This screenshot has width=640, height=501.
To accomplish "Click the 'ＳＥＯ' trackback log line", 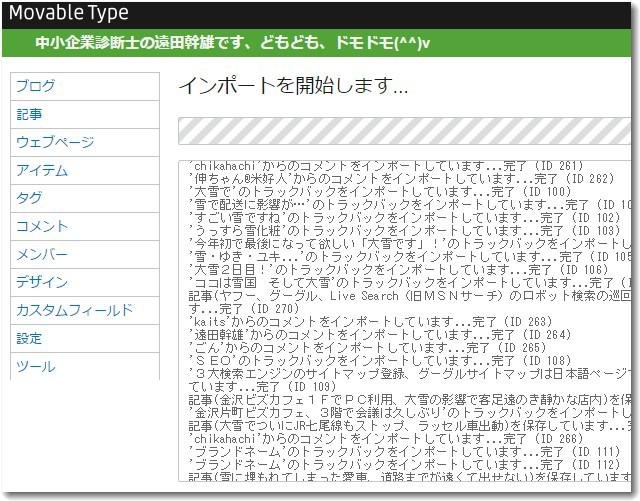I will tap(380, 361).
